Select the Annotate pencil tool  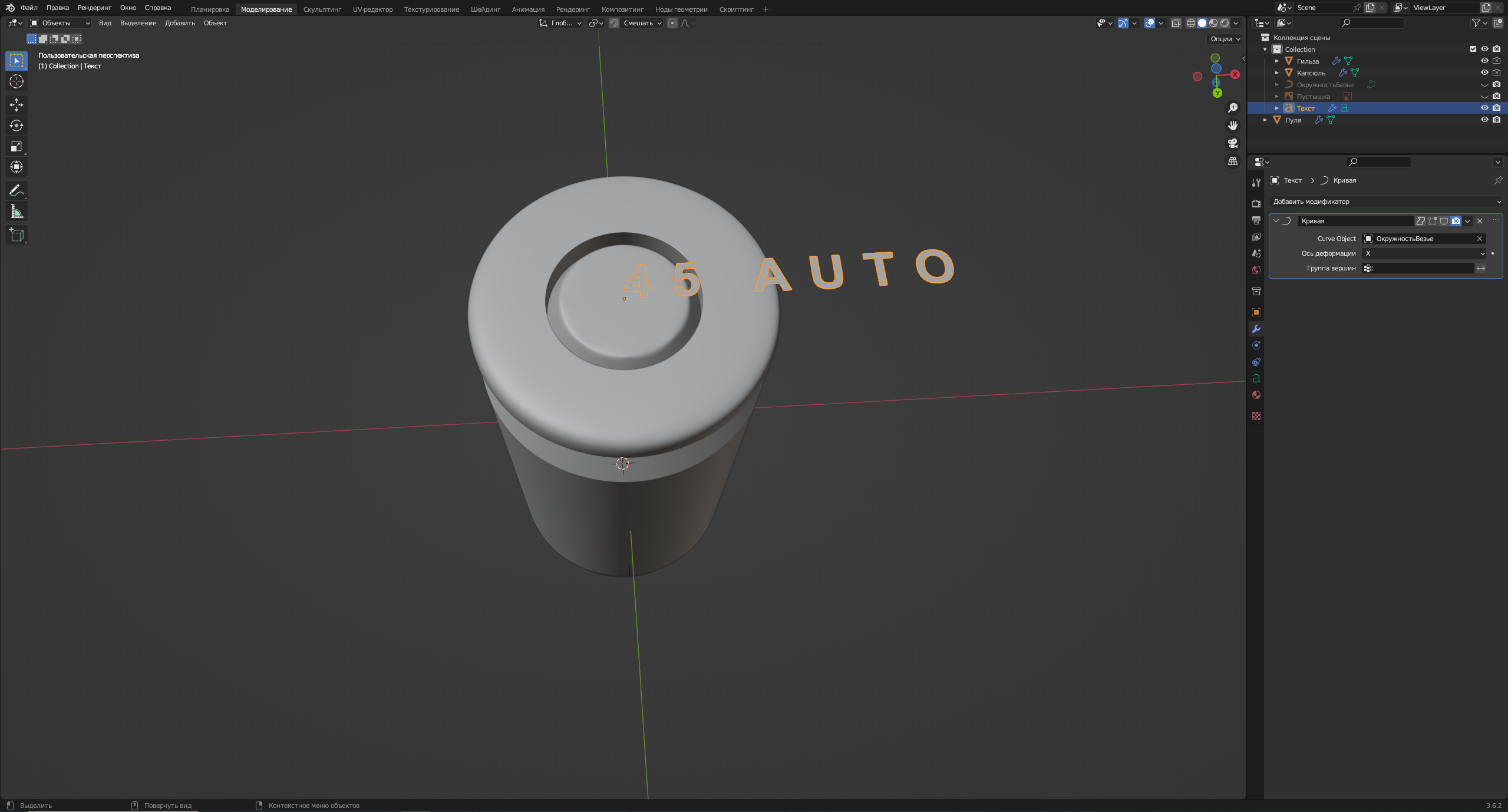tap(17, 190)
